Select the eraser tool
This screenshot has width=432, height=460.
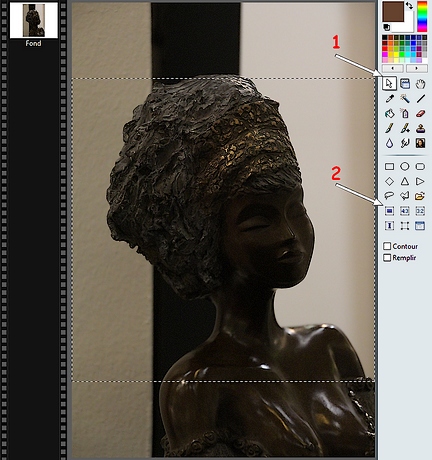coord(420,114)
